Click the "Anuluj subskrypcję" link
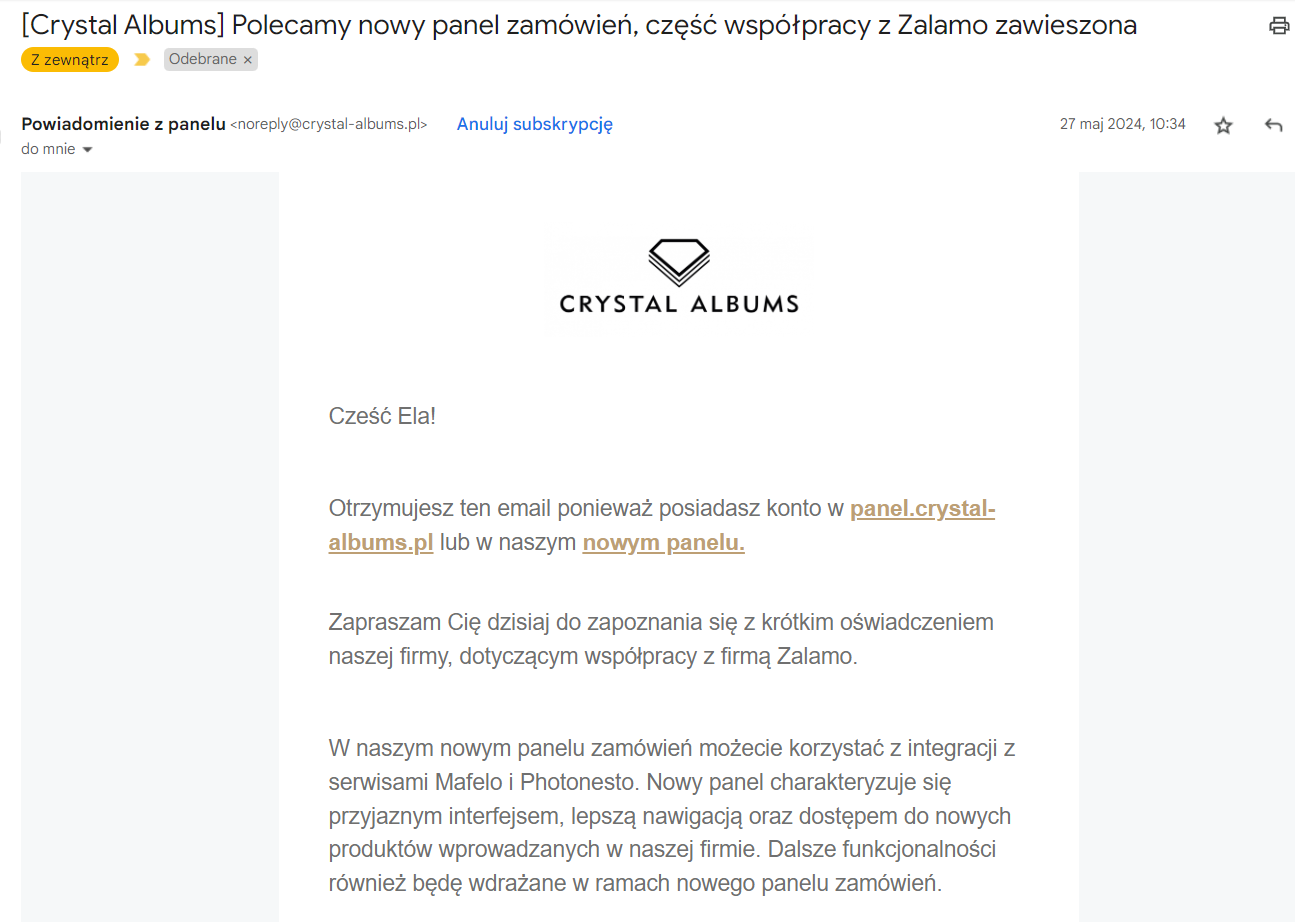The width and height of the screenshot is (1295, 922). point(534,124)
